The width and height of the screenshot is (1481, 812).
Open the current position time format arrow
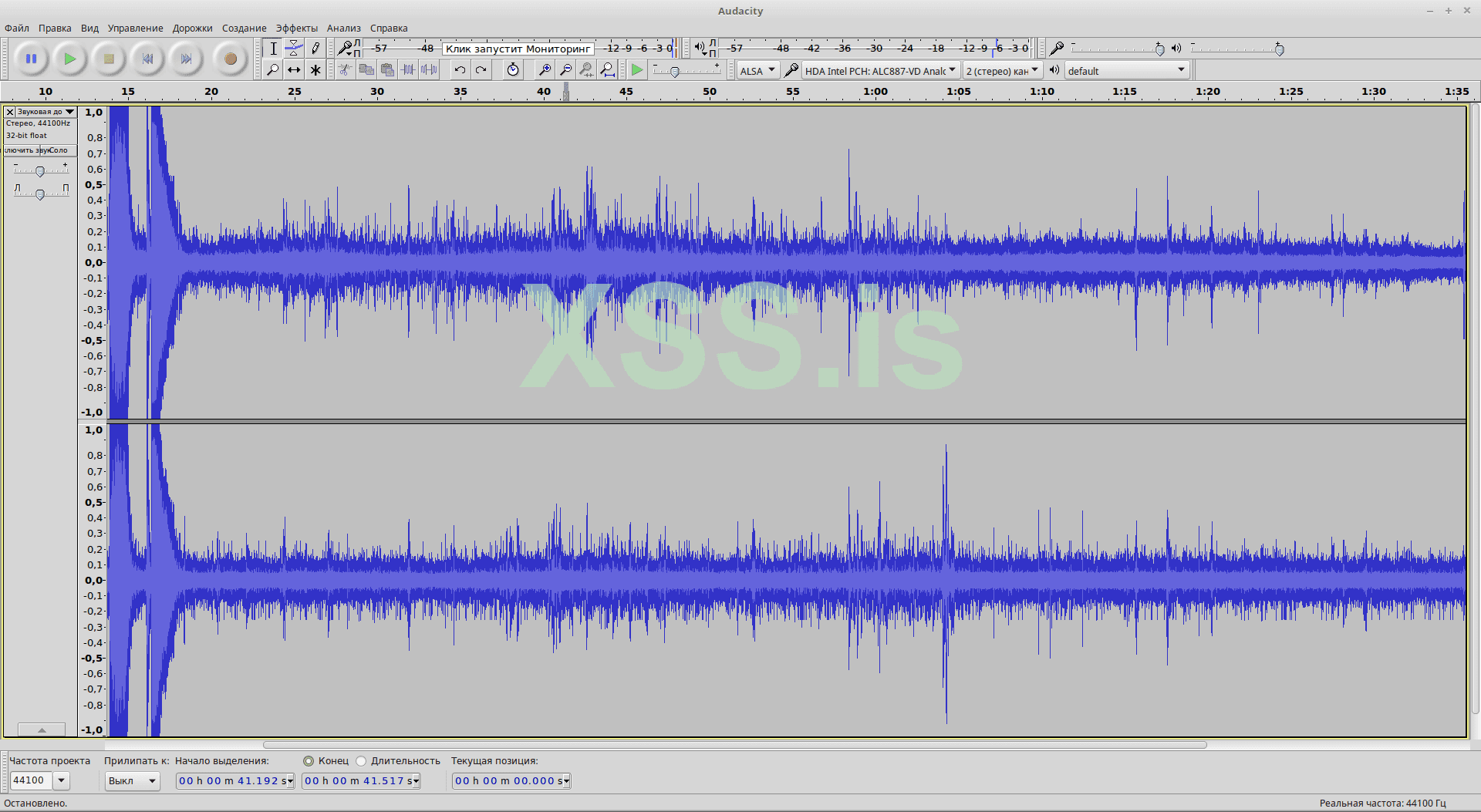click(567, 781)
